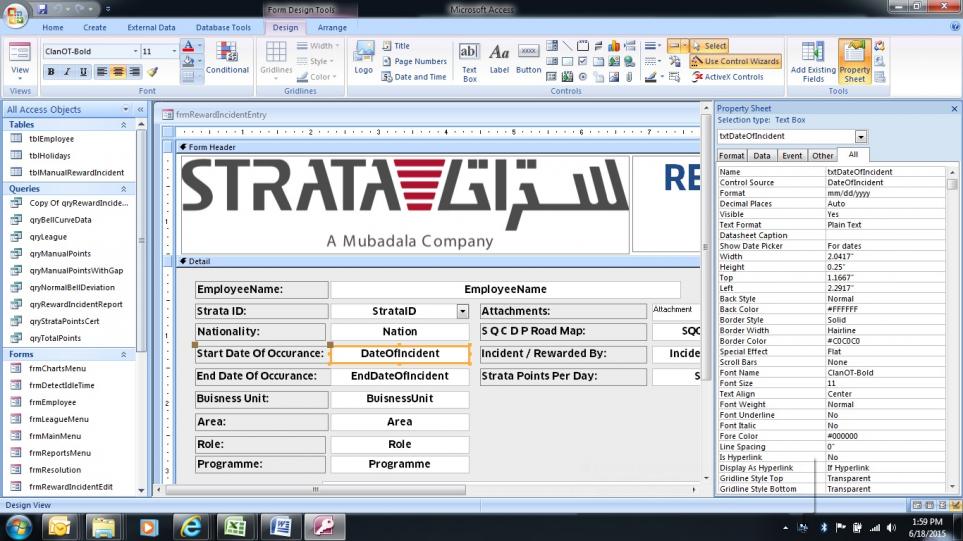This screenshot has height=541, width=963.
Task: Open Conditional formatting
Action: [227, 58]
